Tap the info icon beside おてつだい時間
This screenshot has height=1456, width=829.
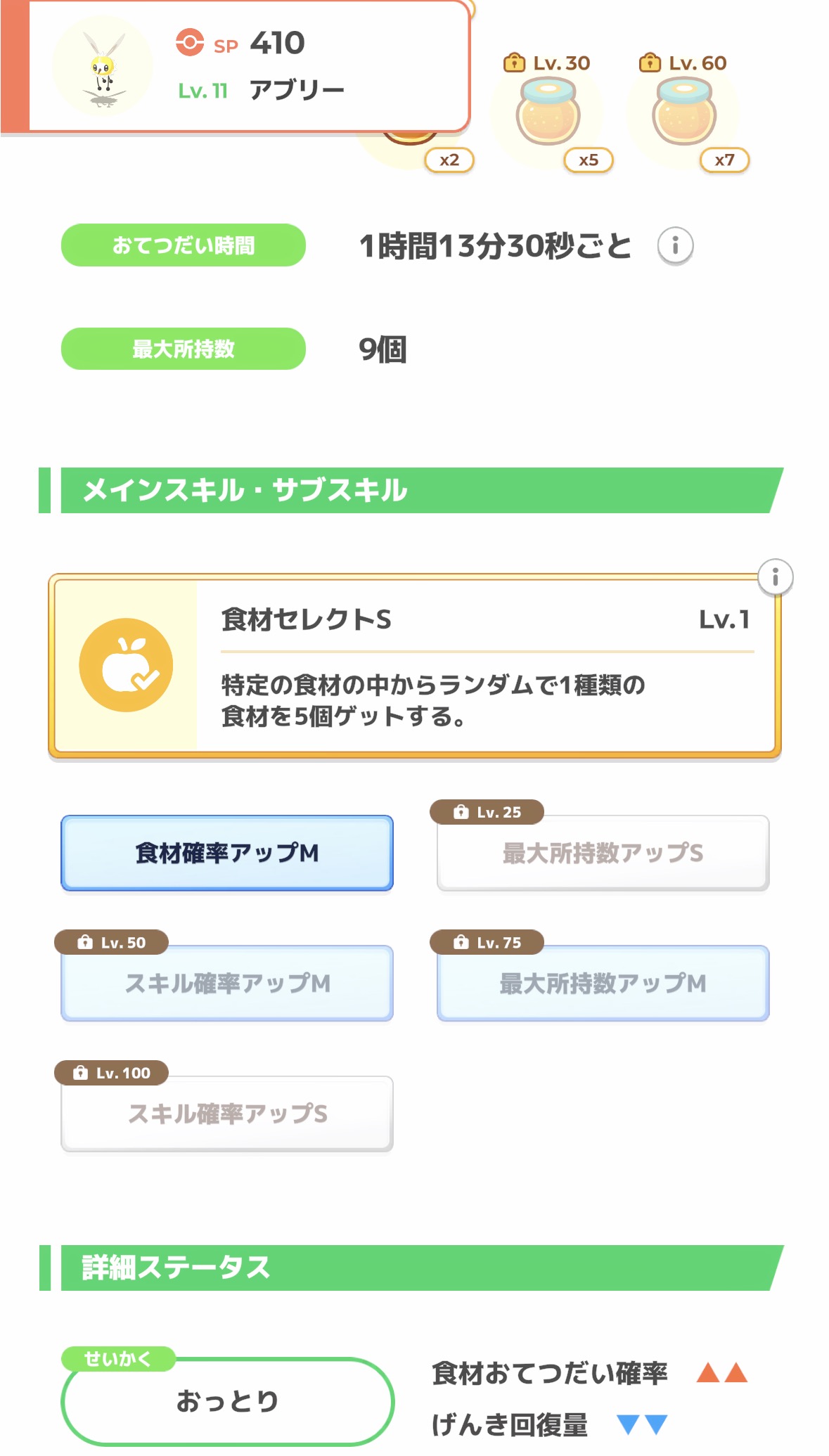(675, 245)
